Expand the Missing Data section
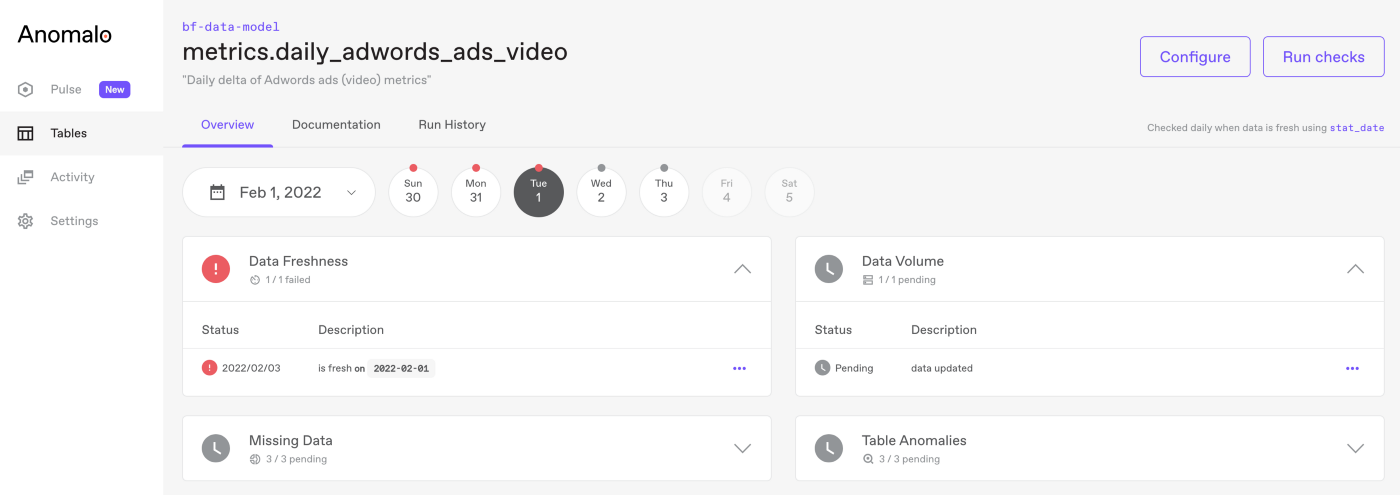 [x=742, y=448]
